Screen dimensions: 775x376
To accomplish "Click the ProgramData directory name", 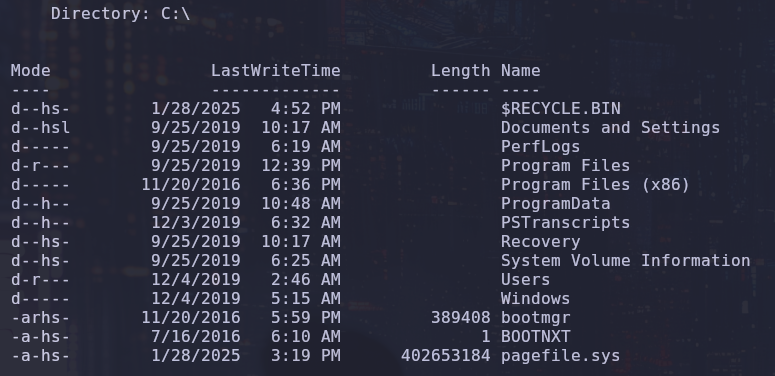I will (x=556, y=204).
